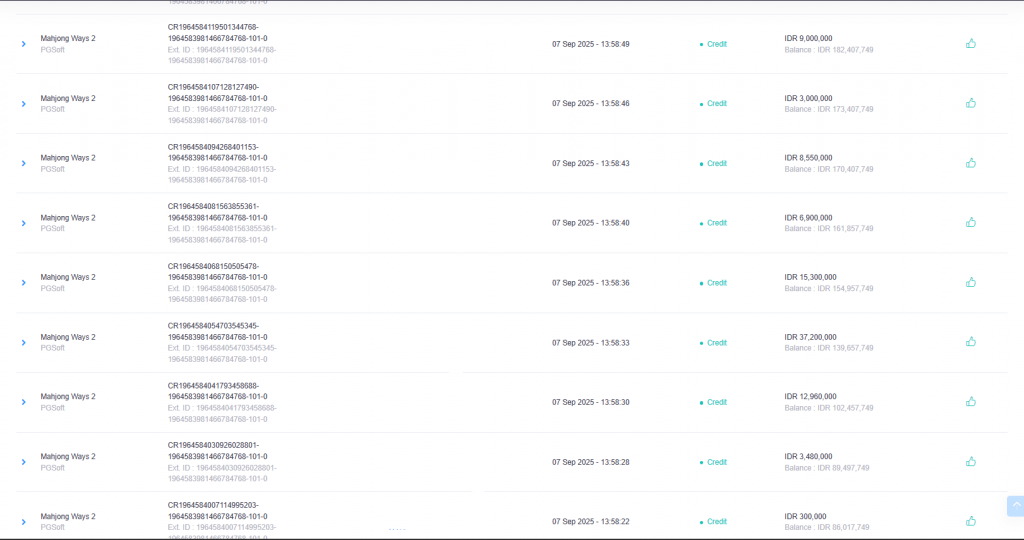
Task: Click the scroll-to-top button
Action: [1015, 506]
